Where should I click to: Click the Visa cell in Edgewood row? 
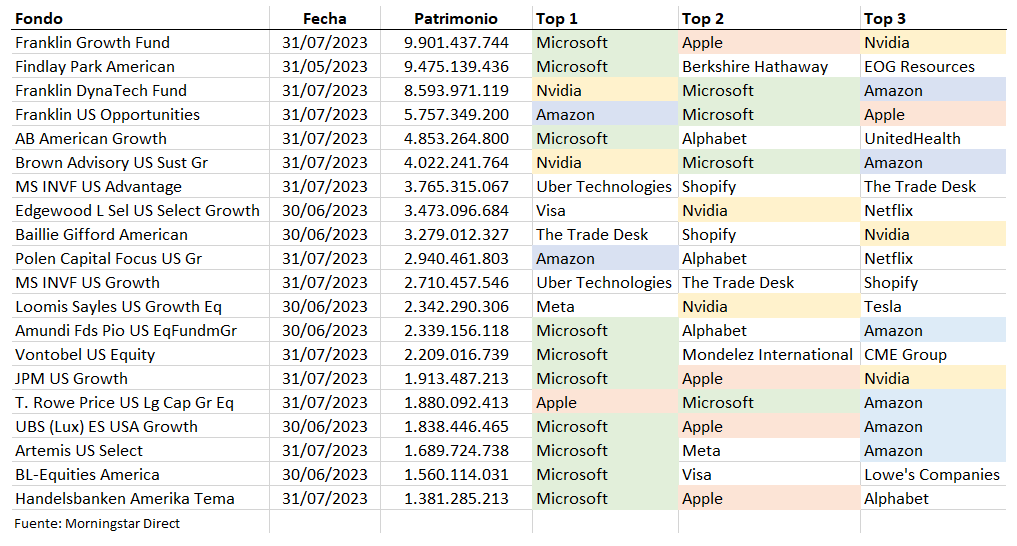[551, 210]
